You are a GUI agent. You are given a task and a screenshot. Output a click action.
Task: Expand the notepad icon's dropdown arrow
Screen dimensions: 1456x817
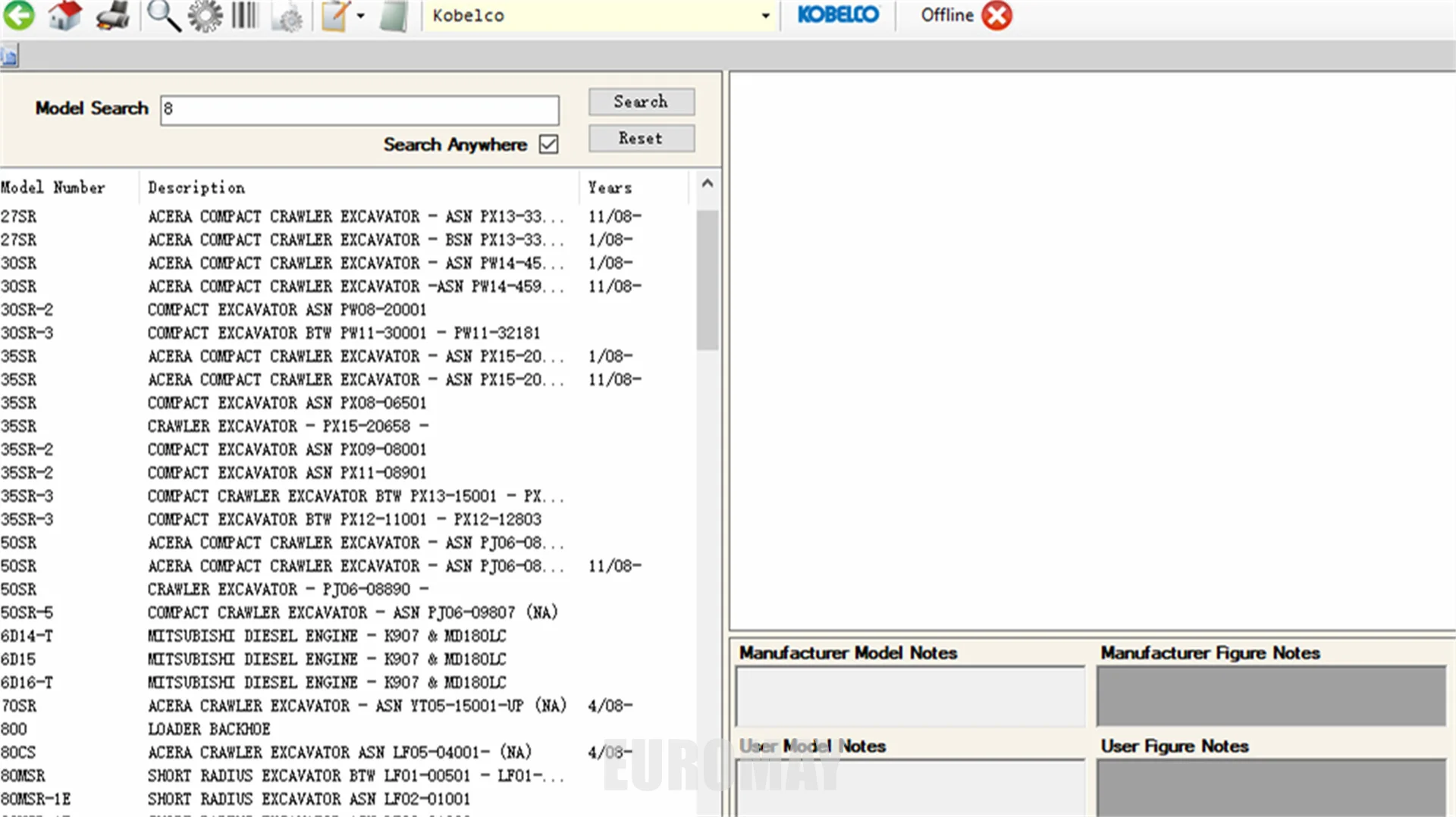(x=361, y=15)
